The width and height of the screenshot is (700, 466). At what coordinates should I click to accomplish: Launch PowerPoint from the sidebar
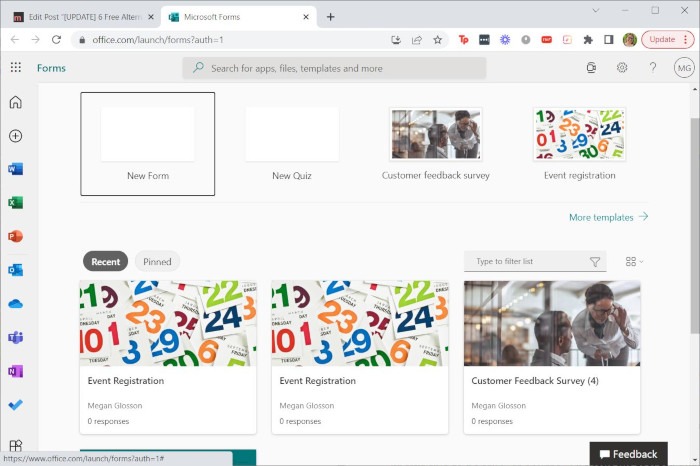click(x=16, y=236)
